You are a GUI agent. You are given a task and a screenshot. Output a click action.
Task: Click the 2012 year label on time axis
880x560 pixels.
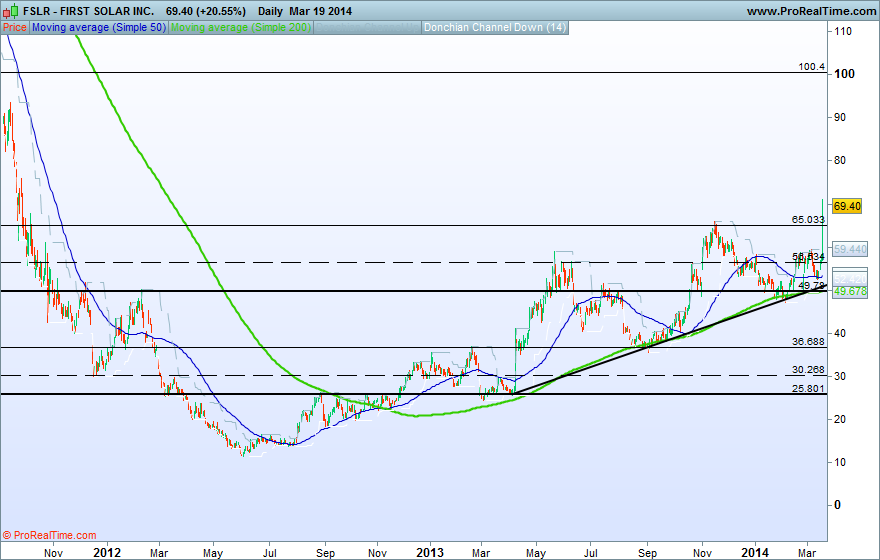[x=106, y=553]
